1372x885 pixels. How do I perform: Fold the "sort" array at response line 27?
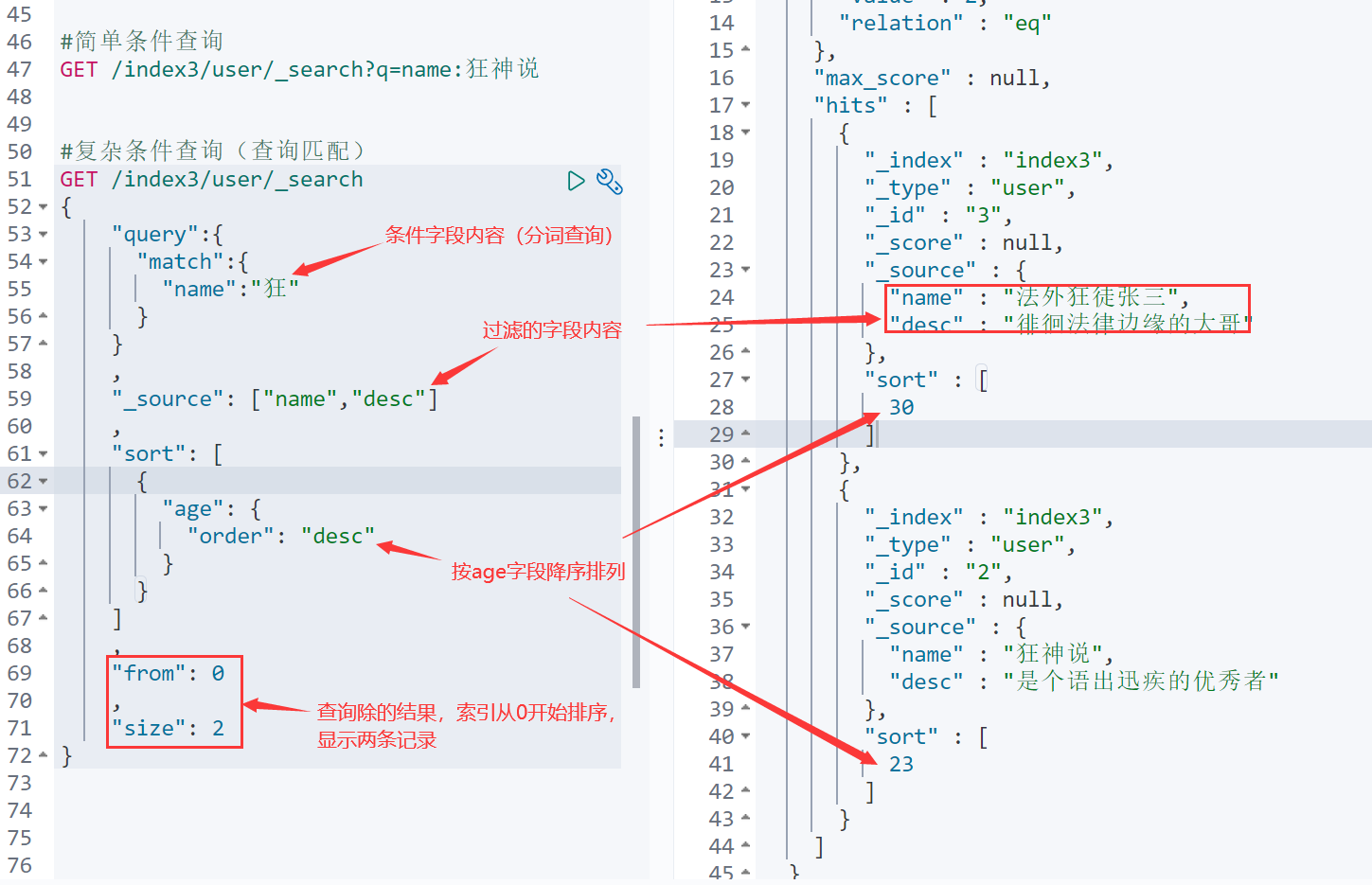tap(746, 380)
